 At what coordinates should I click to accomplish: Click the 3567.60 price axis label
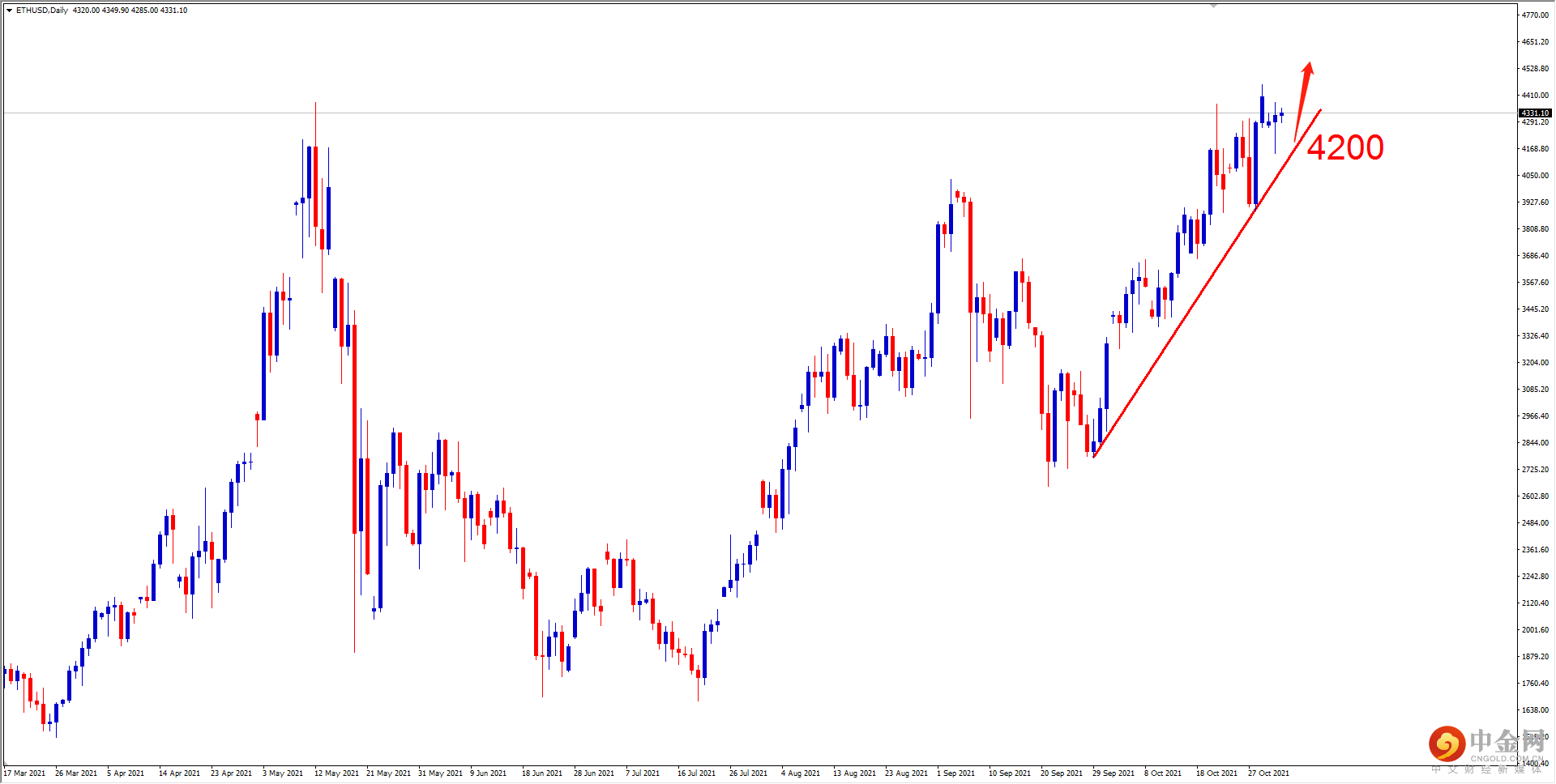point(1535,283)
